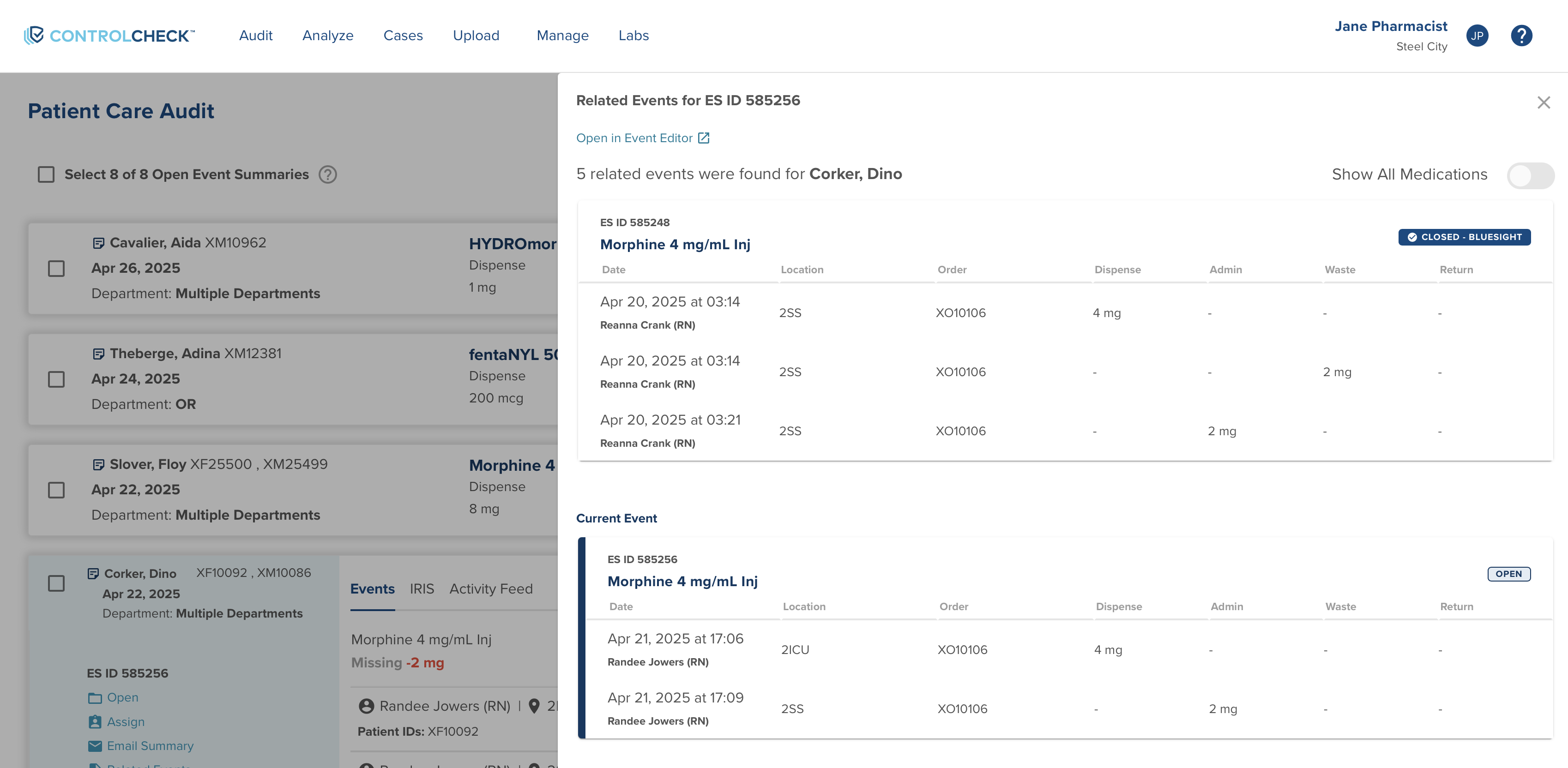Click the Open in Event Editor link

(633, 138)
